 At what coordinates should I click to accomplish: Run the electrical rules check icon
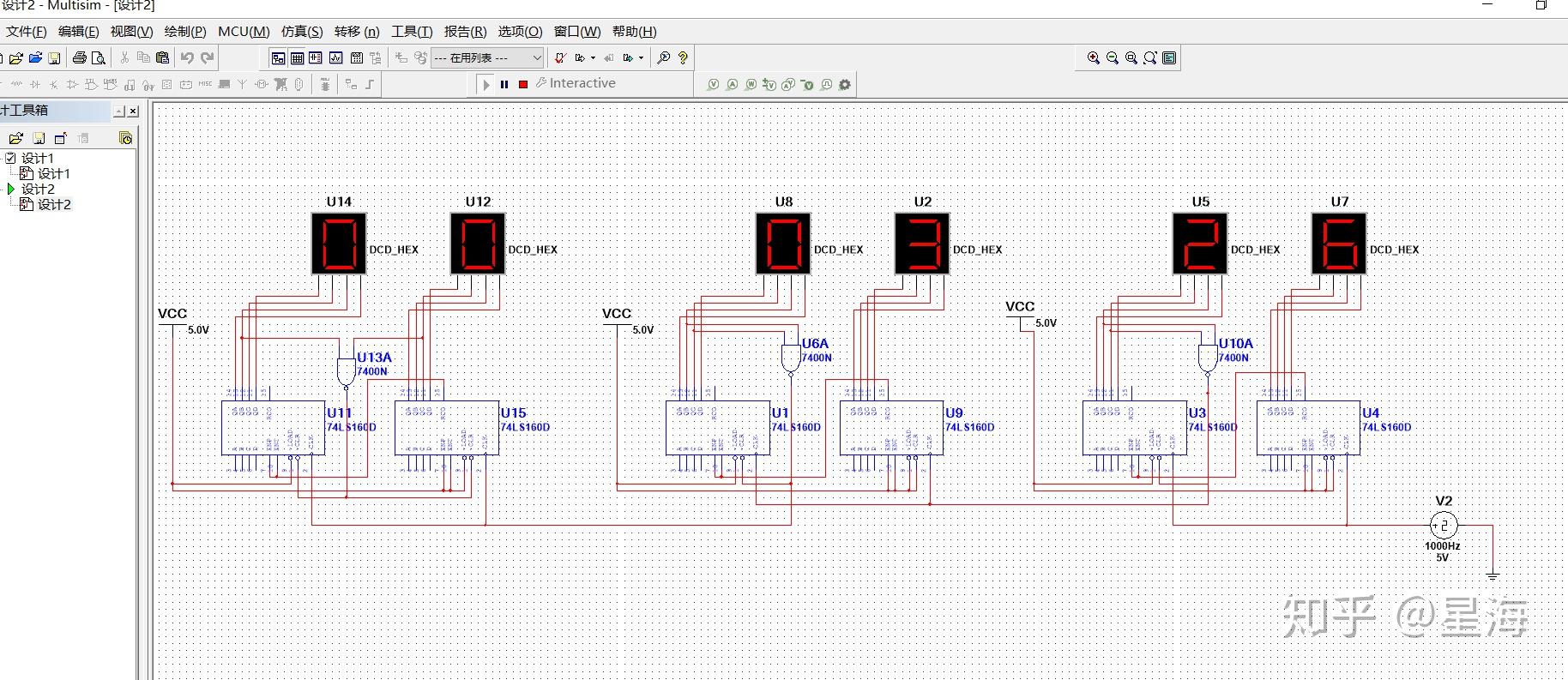click(560, 58)
